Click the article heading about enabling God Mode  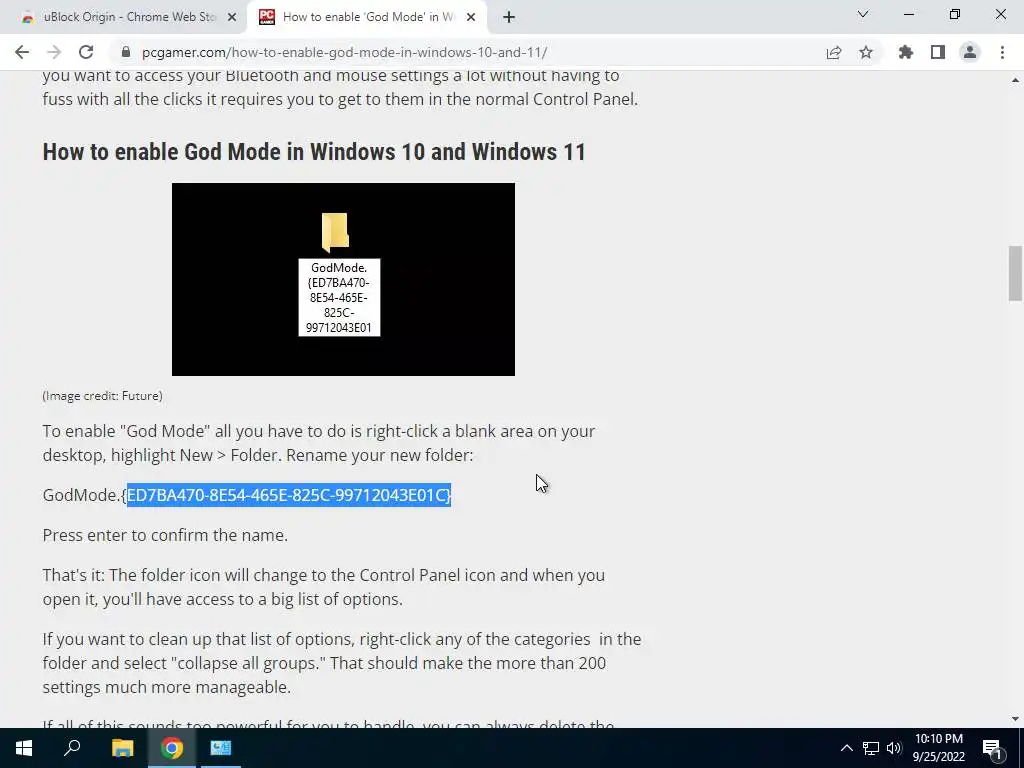[314, 152]
